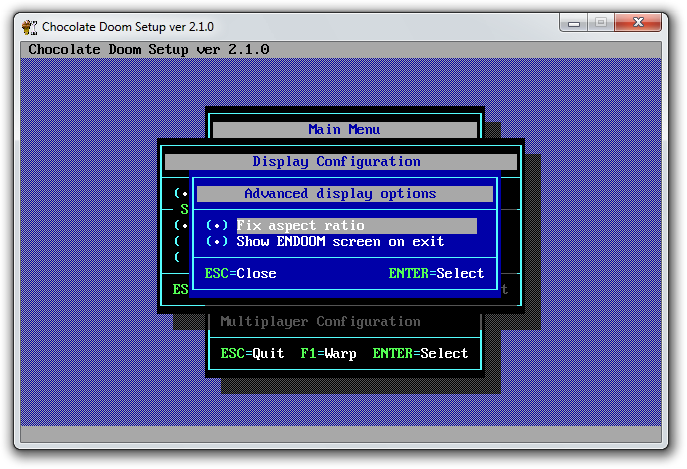Click topmost partially hidden checkbox in Display Configuration
This screenshot has width=687, height=469.
[180, 194]
